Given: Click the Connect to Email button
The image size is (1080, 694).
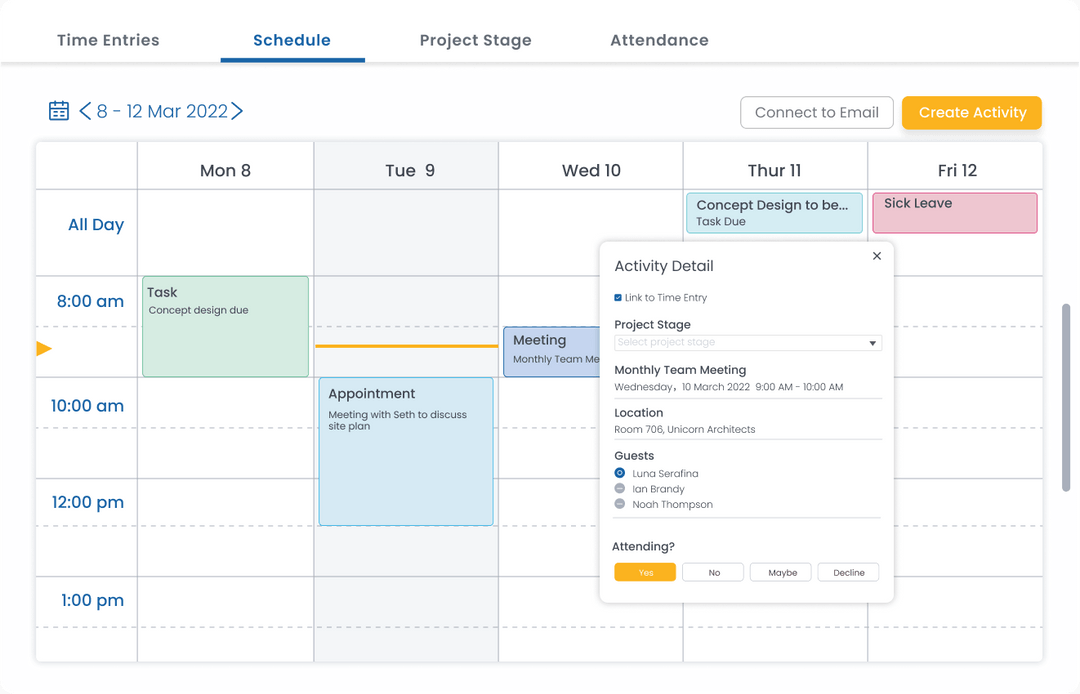Looking at the screenshot, I should [816, 113].
